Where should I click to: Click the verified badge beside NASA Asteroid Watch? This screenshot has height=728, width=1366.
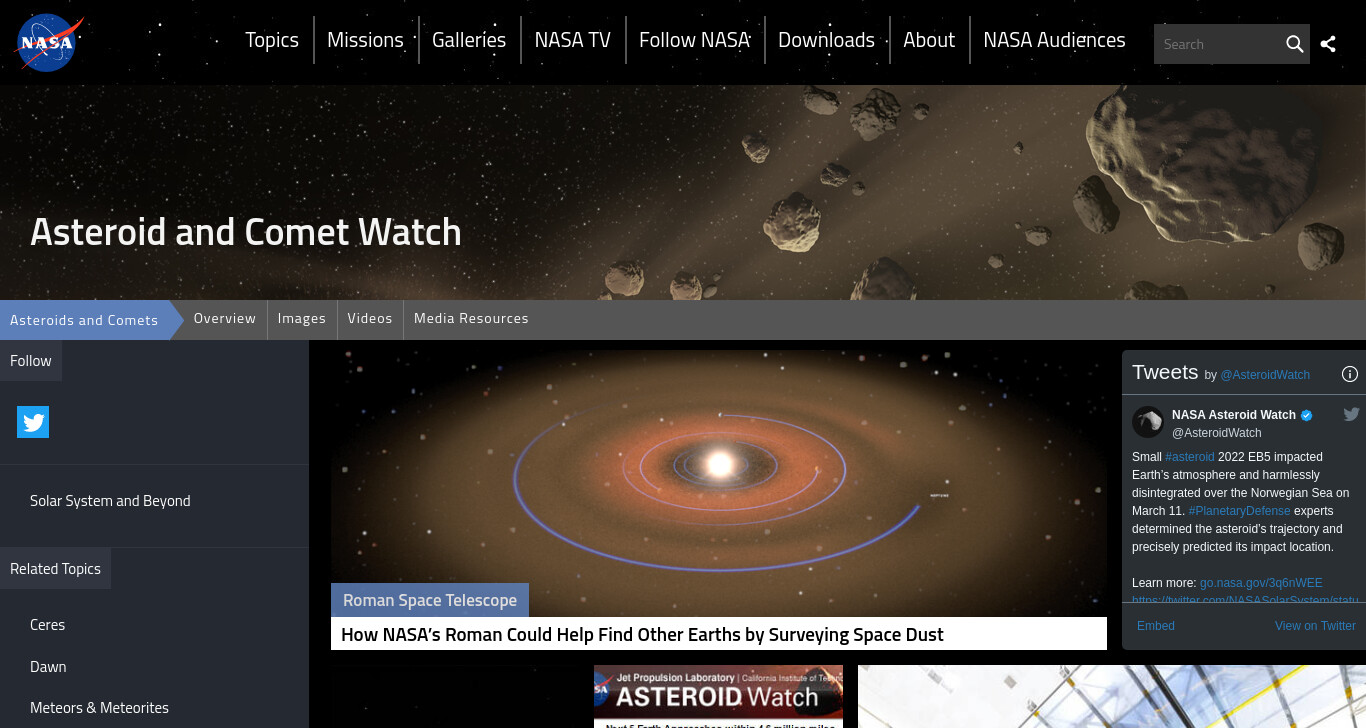1306,415
